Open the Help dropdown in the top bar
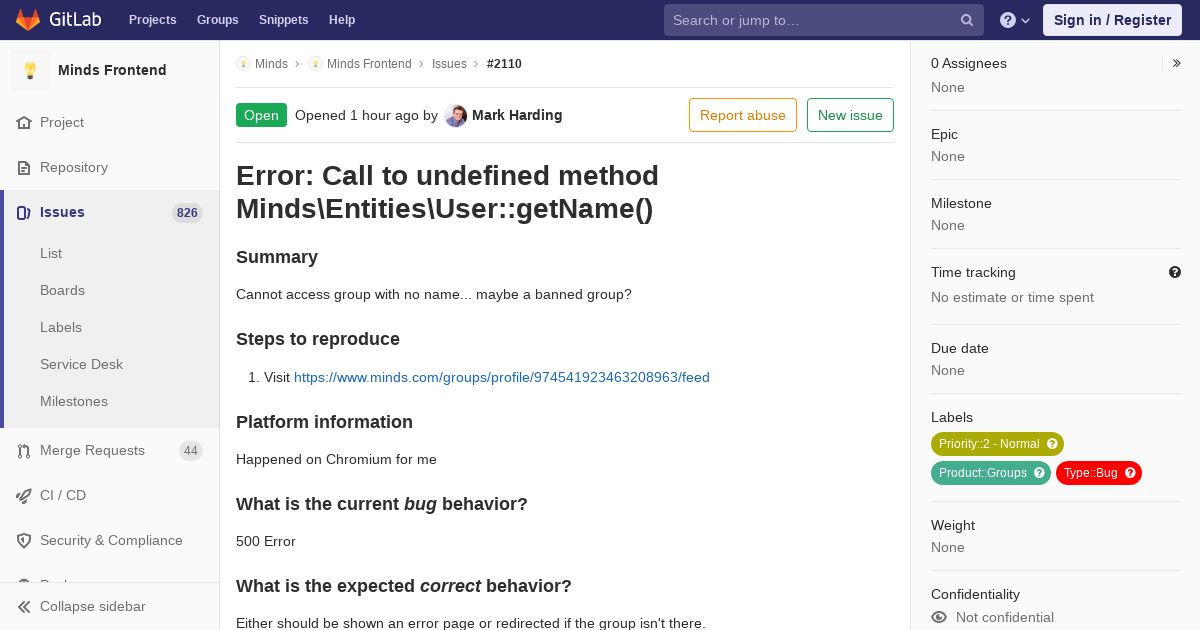 [1015, 20]
